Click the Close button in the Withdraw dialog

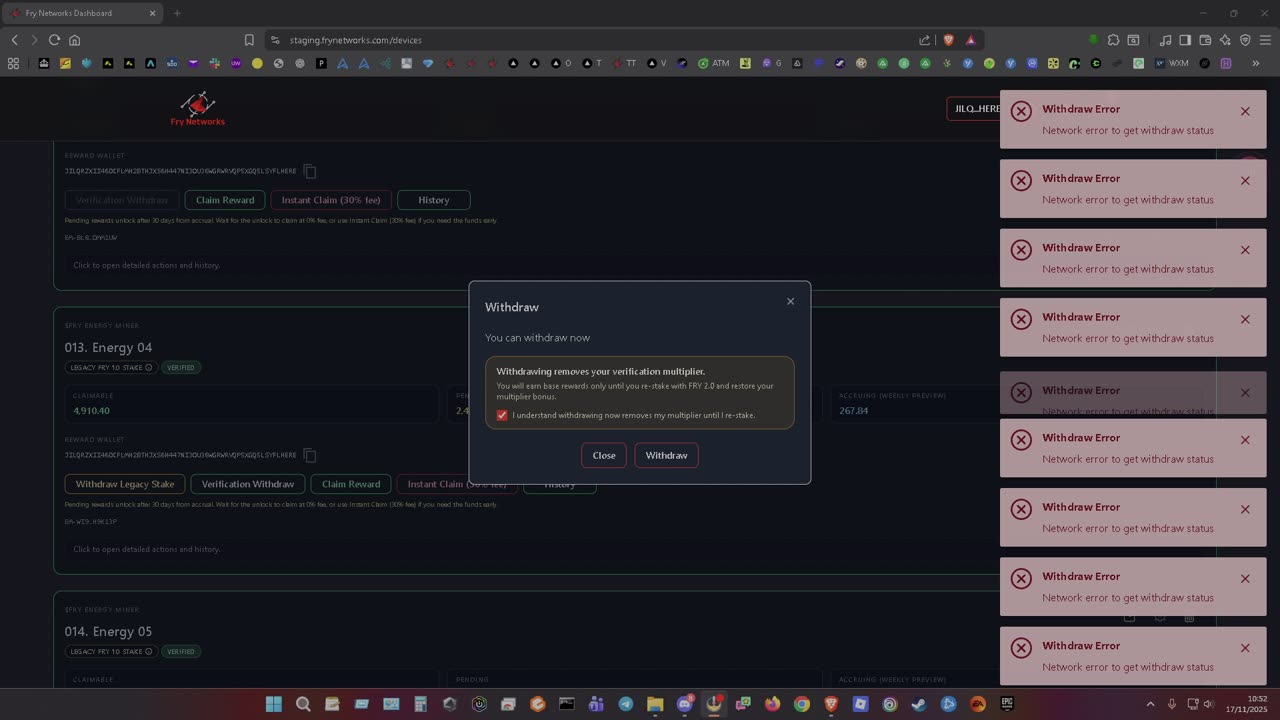point(604,455)
